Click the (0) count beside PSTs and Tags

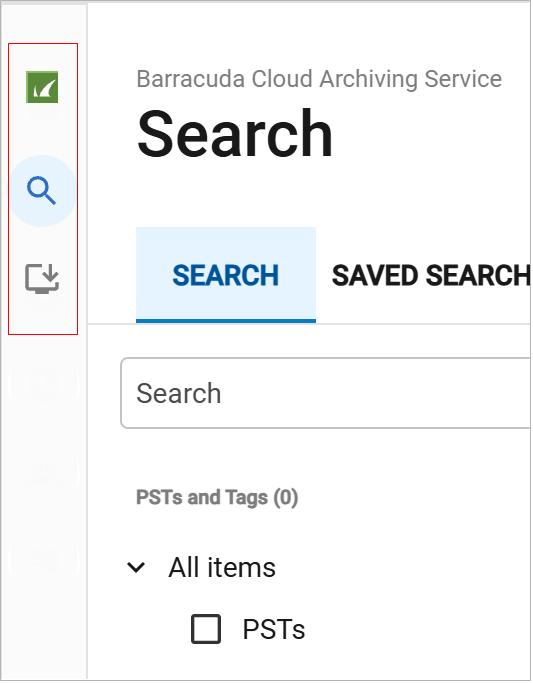coord(286,497)
